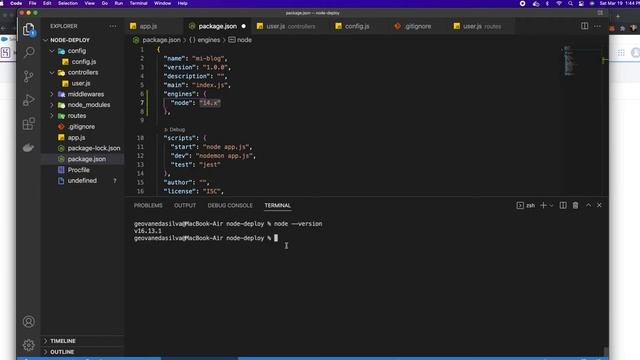Maximize the panel with up chevron
Screen dimensions: 640x360
[x=588, y=205]
